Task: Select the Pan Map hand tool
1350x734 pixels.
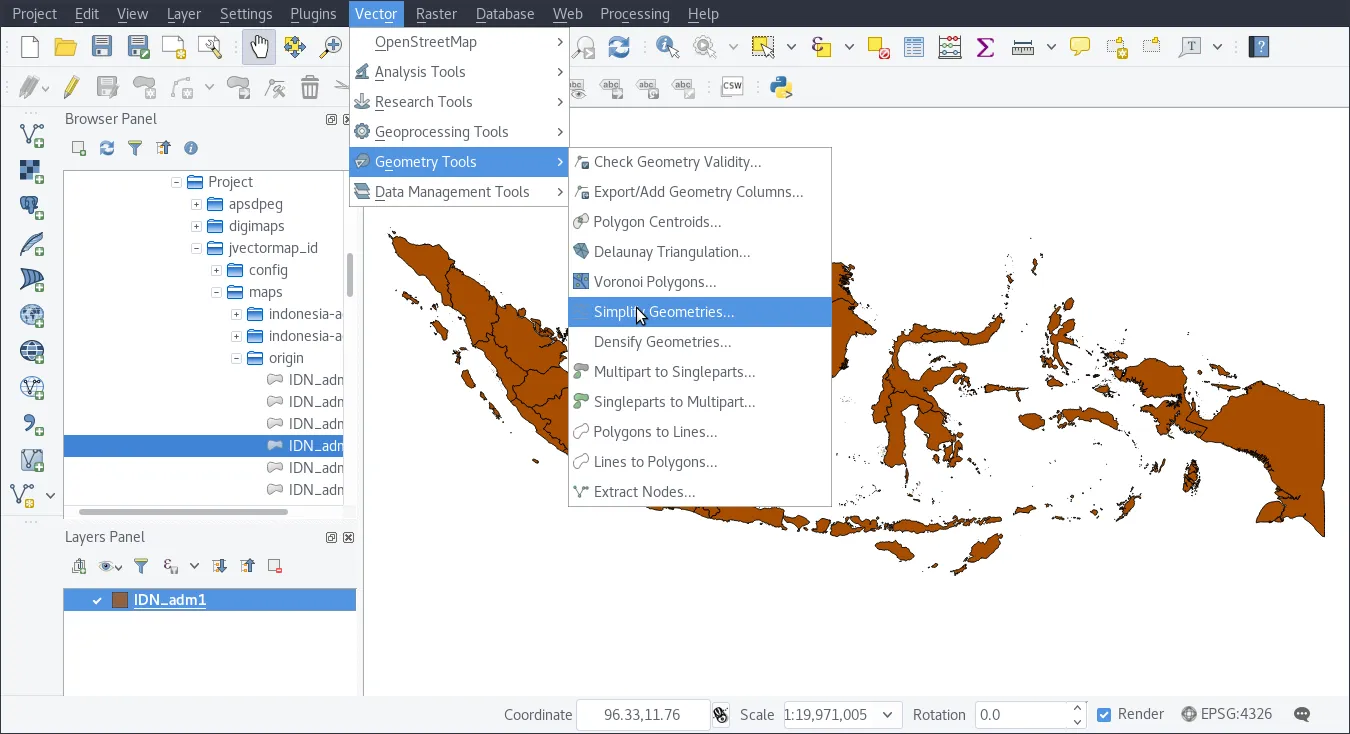Action: click(x=259, y=46)
